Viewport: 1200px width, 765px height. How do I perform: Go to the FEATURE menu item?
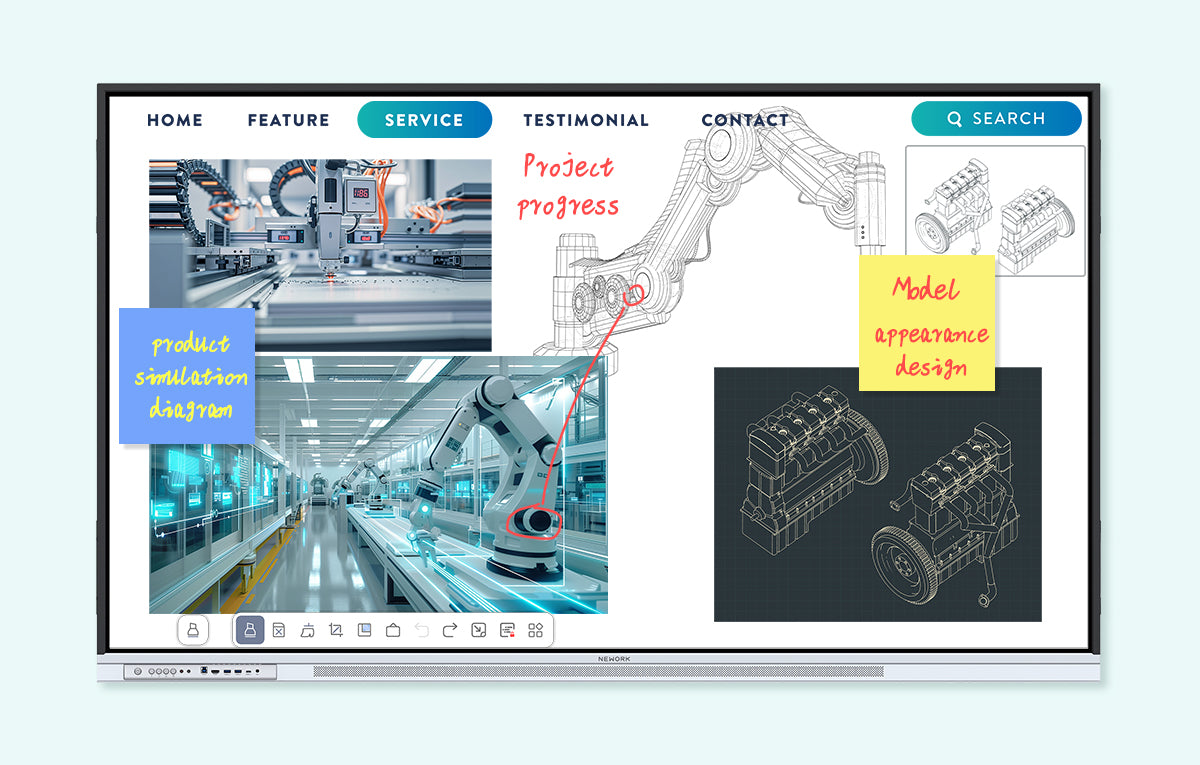click(x=288, y=120)
